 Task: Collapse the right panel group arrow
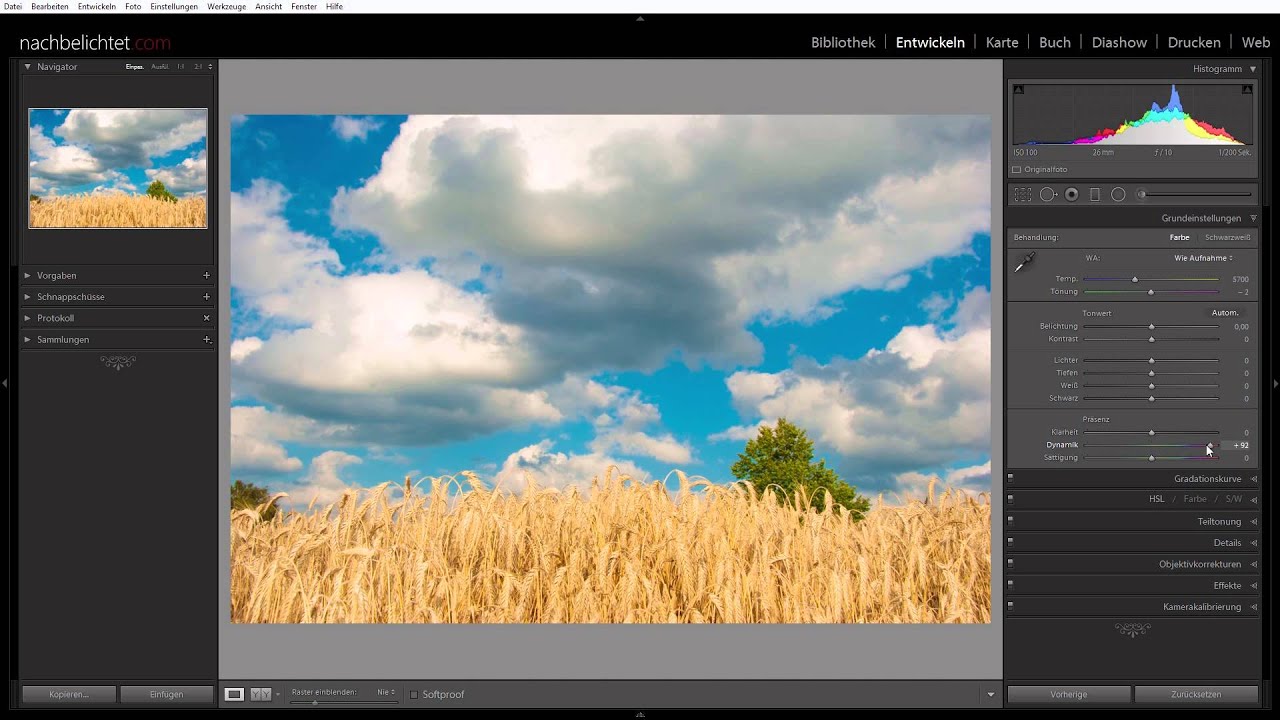(1275, 383)
